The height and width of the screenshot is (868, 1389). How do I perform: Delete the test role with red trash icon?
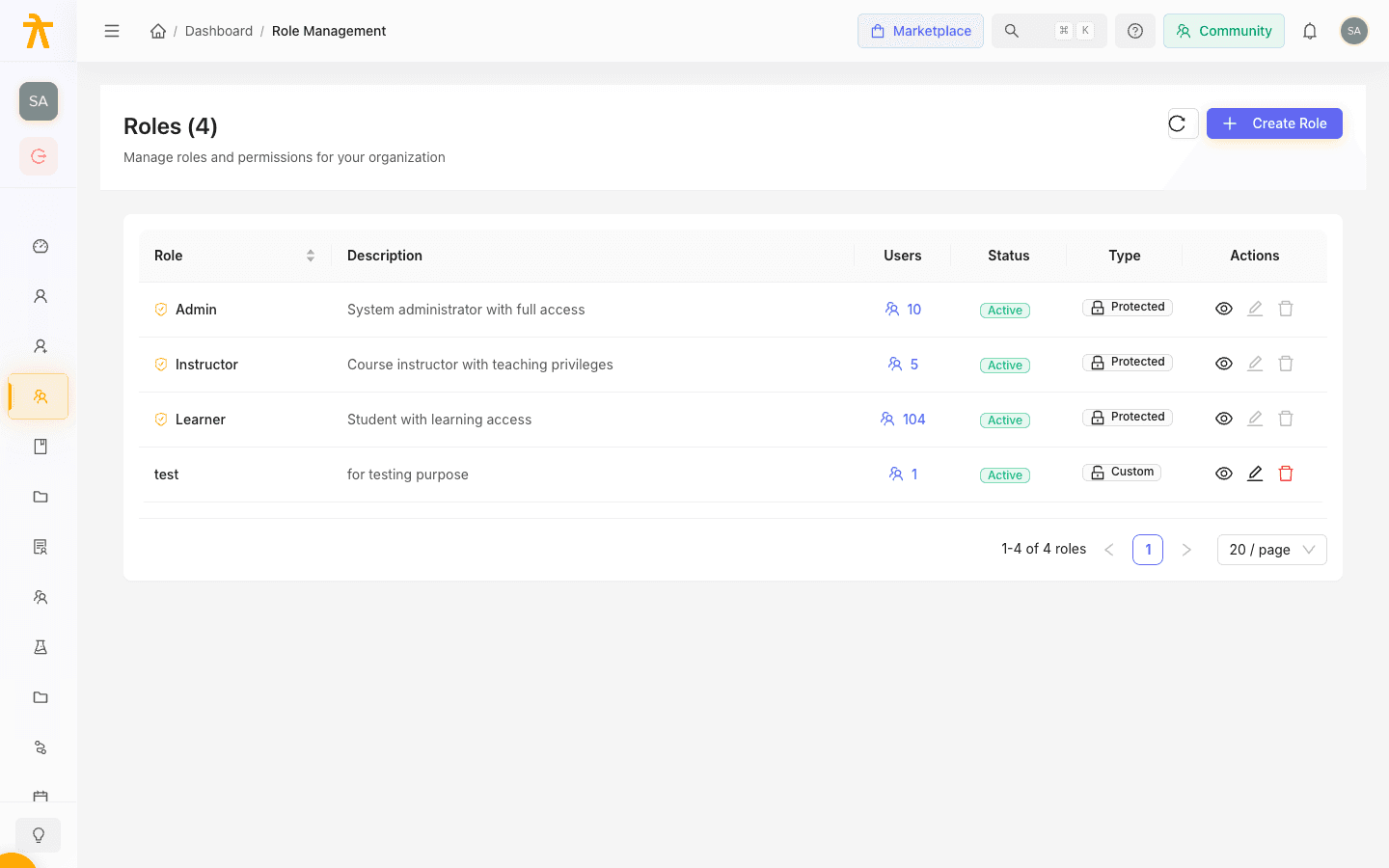tap(1286, 474)
